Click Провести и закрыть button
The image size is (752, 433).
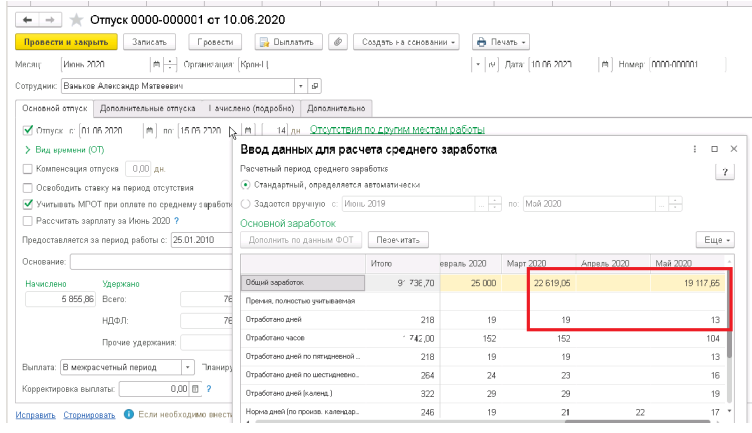click(x=66, y=42)
